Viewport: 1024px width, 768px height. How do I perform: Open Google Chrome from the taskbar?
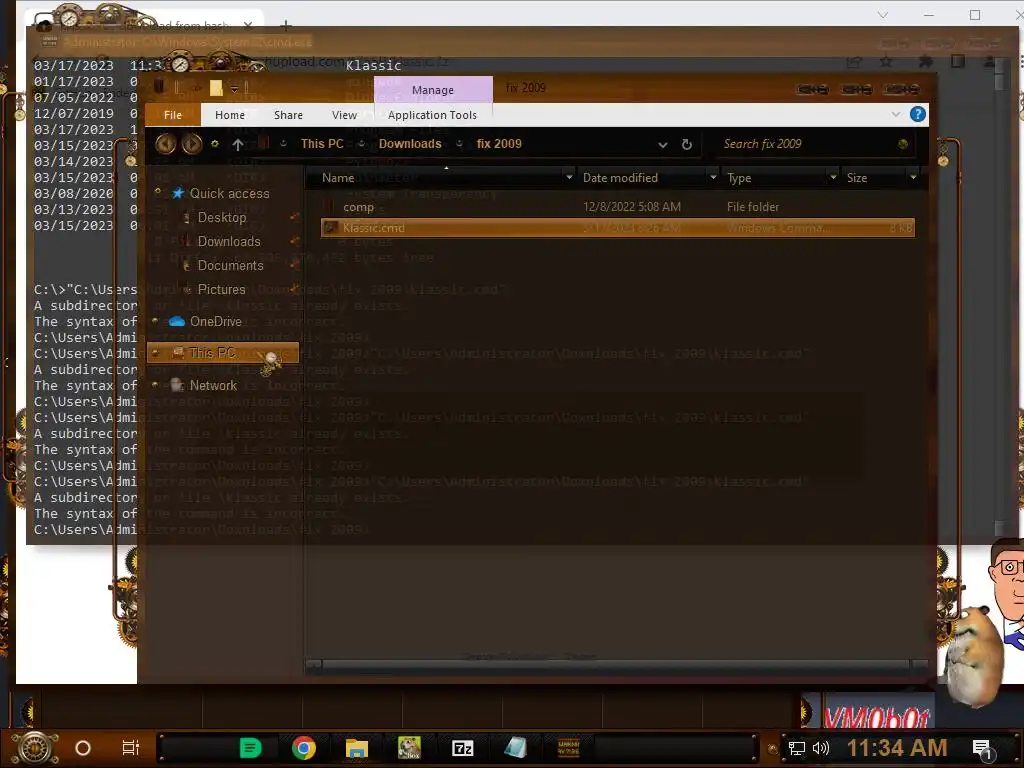(x=304, y=748)
